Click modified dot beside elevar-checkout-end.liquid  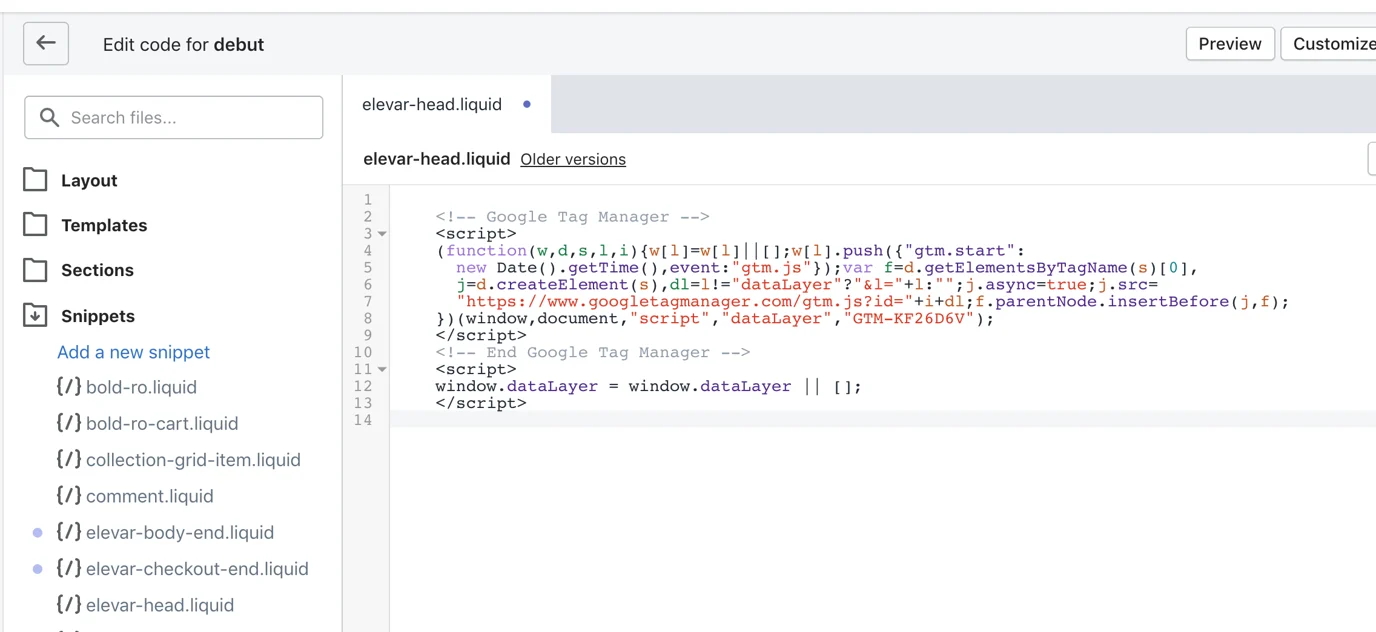click(38, 569)
